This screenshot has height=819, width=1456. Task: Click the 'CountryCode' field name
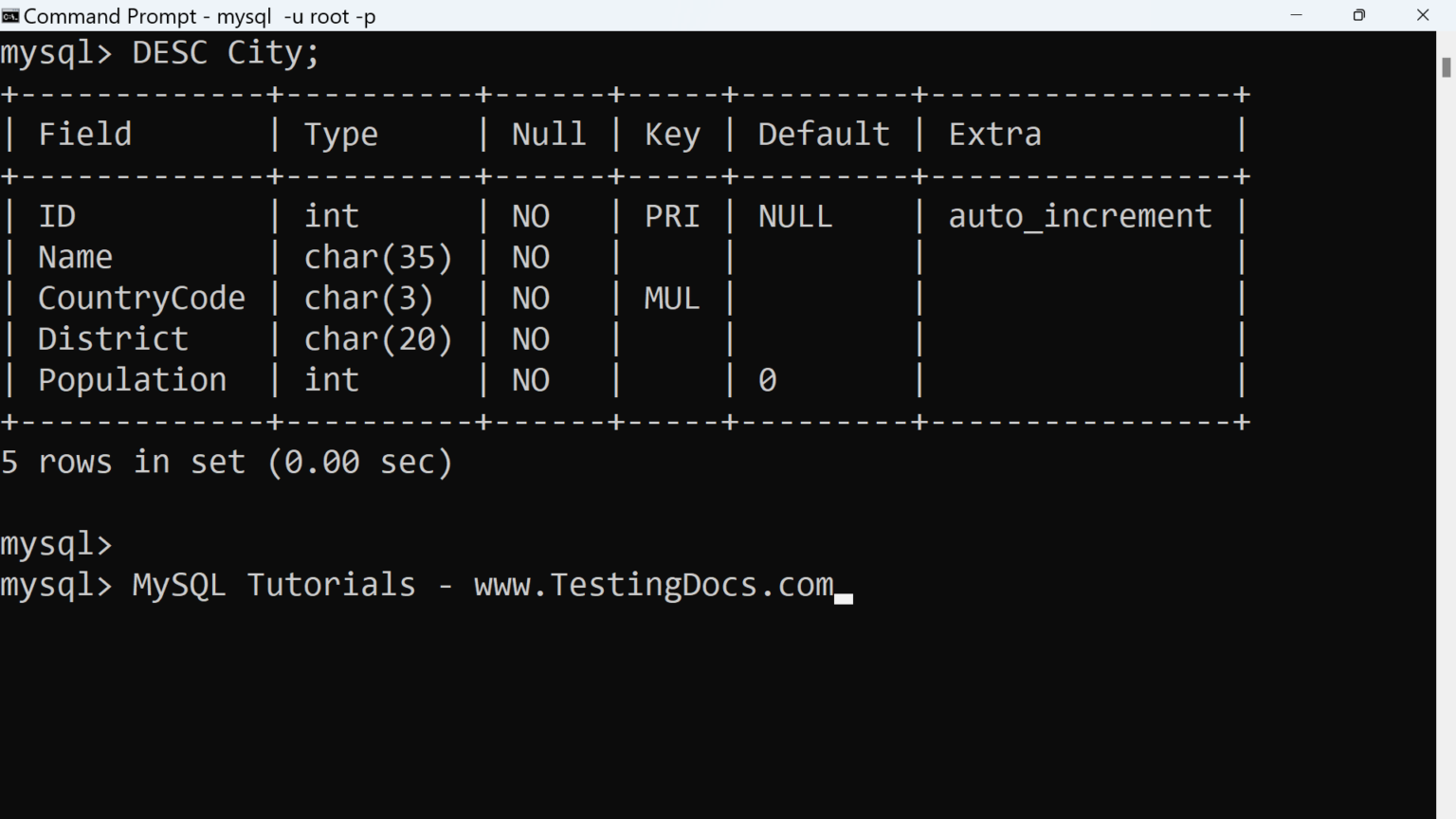click(141, 299)
